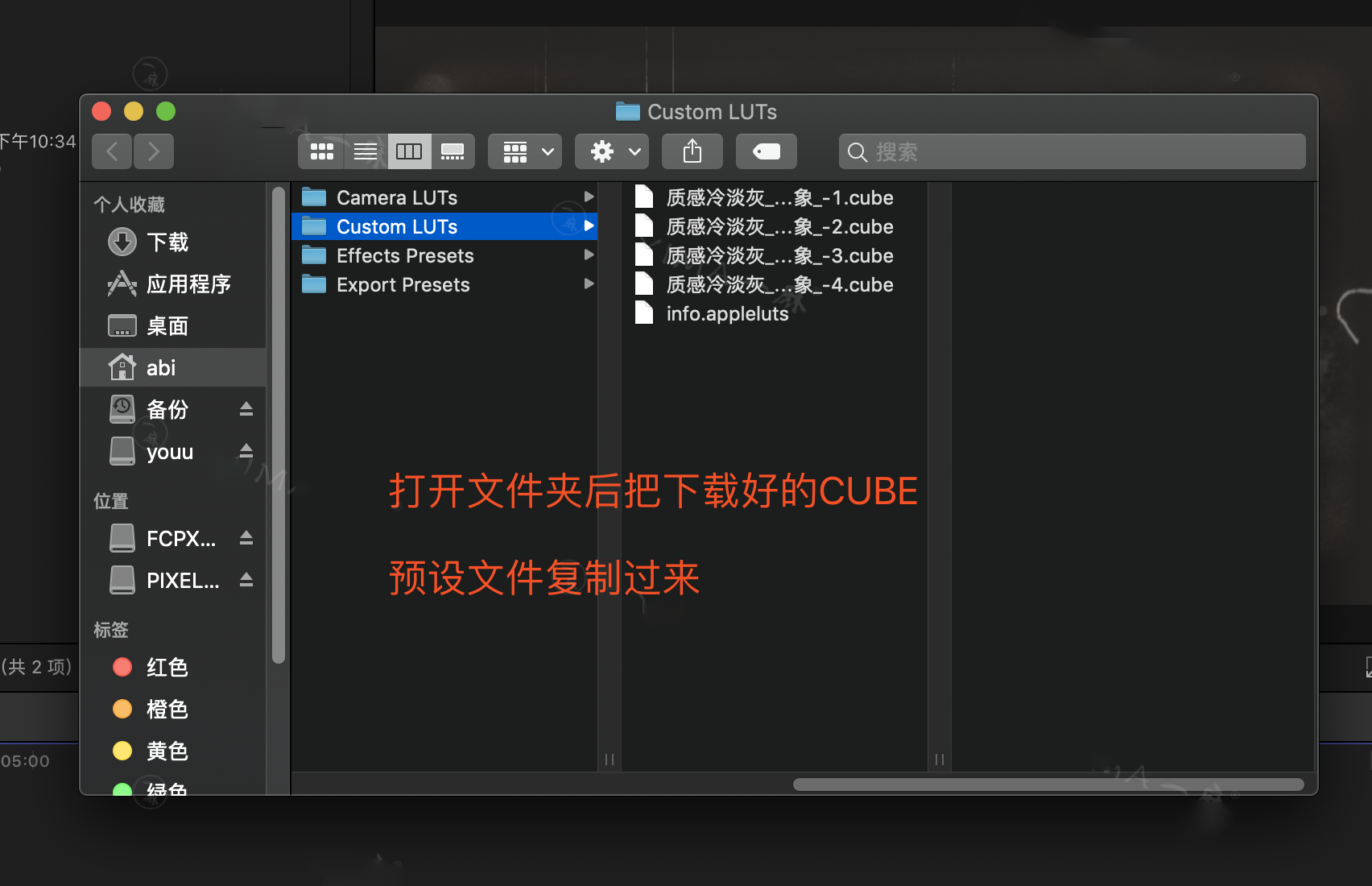Click the horizontal scrollbar at bottom
Viewport: 1372px width, 886px height.
(1048, 785)
